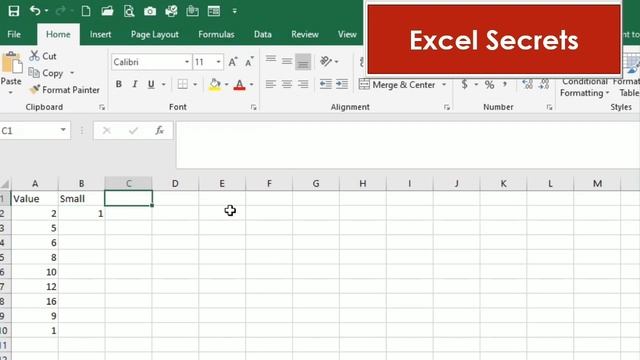Open the Clipboard dialog launcher
The image size is (640, 360).
tap(102, 107)
